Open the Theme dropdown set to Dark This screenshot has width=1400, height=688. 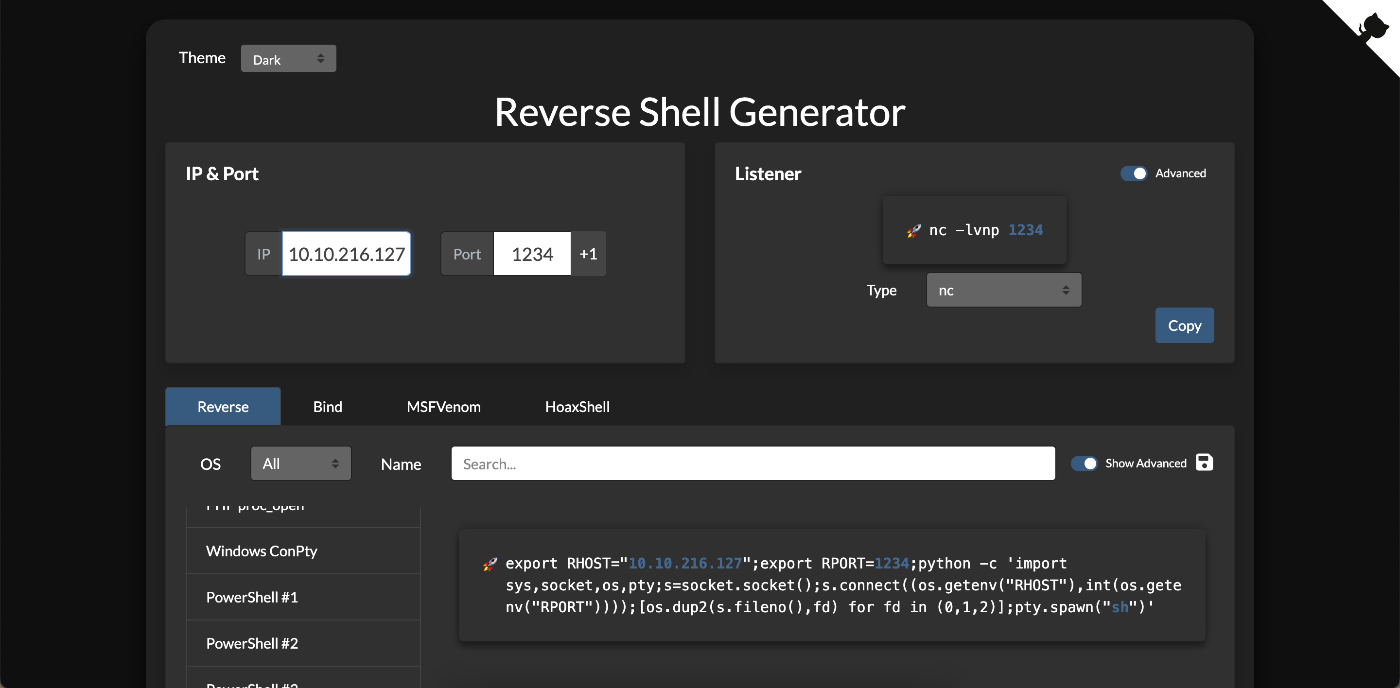point(288,59)
